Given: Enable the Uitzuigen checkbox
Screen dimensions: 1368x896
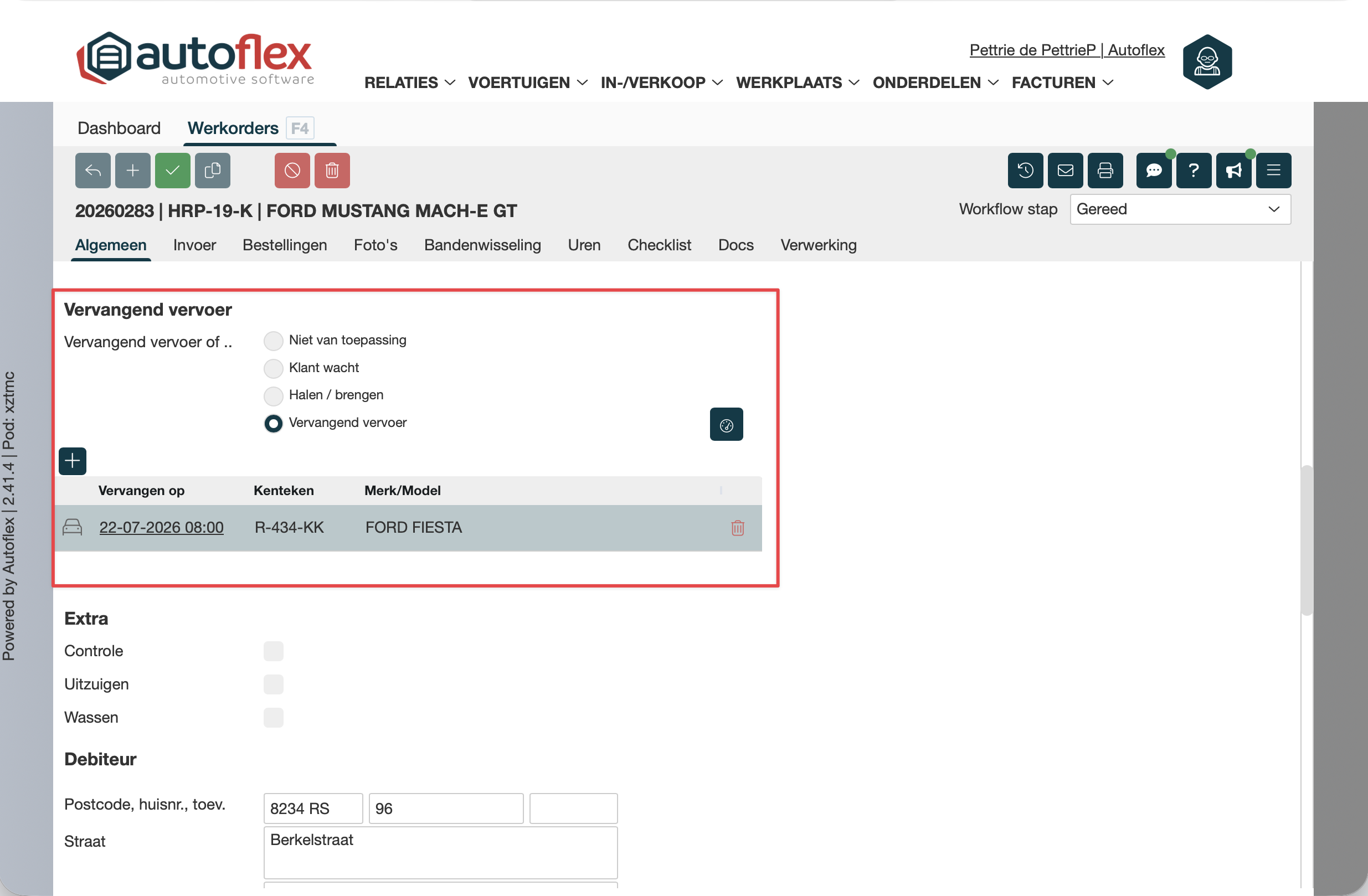Looking at the screenshot, I should tap(274, 684).
